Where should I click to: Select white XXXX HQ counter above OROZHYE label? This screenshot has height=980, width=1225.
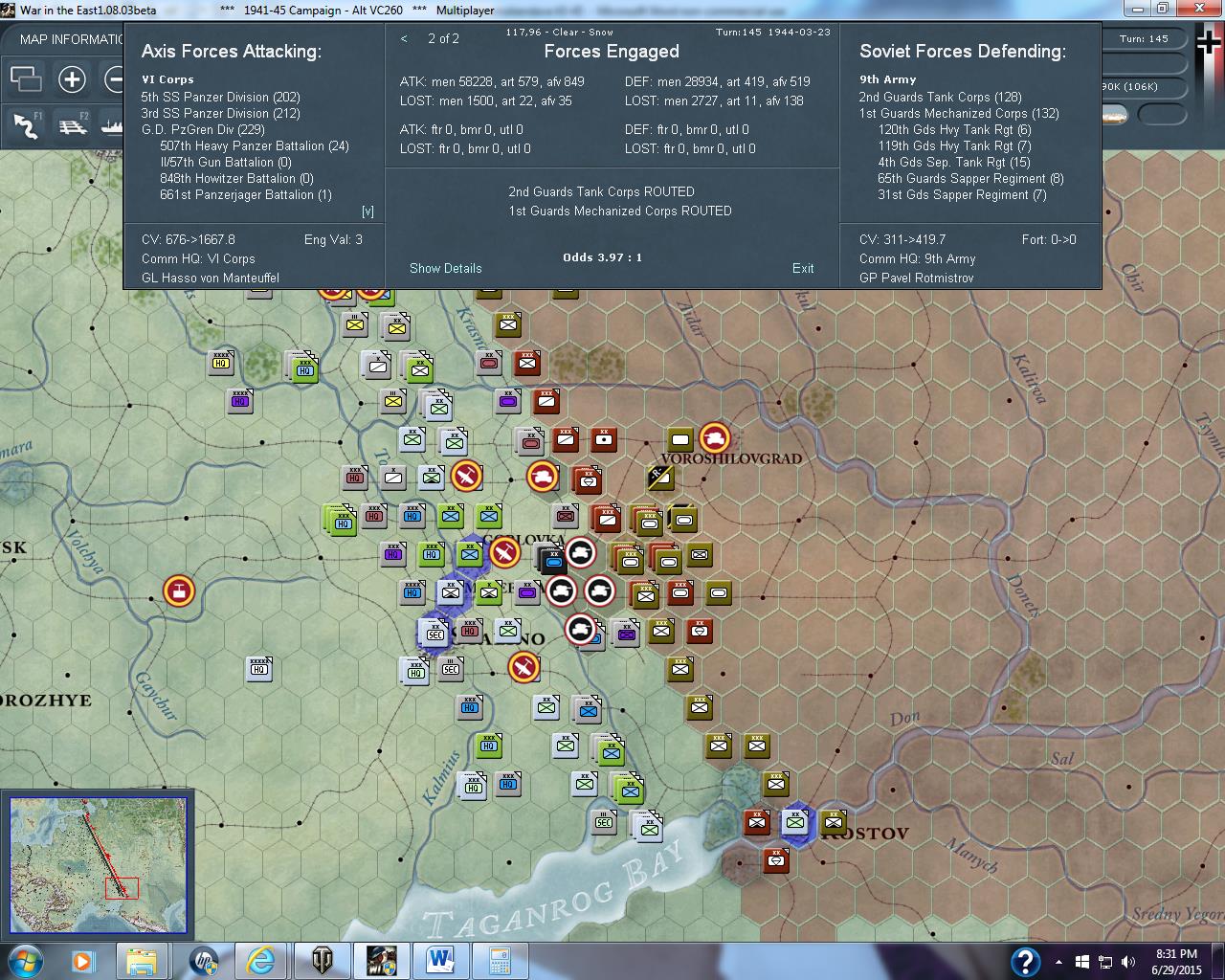(x=258, y=668)
